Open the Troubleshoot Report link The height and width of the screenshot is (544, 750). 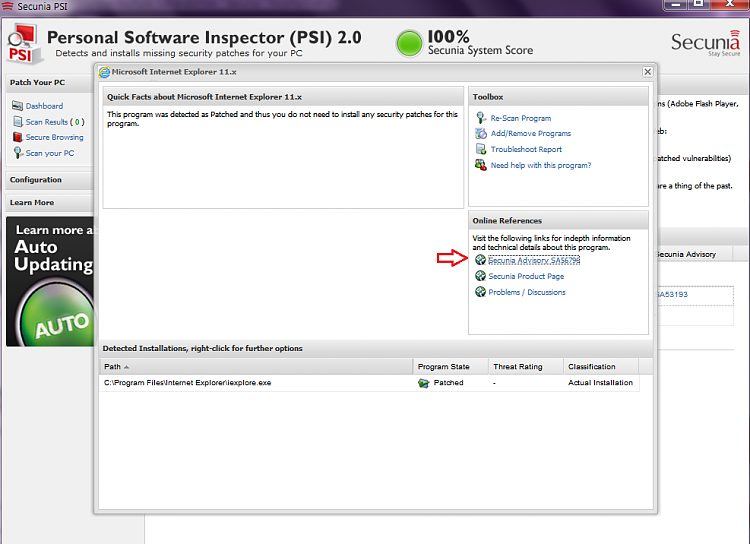(526, 149)
